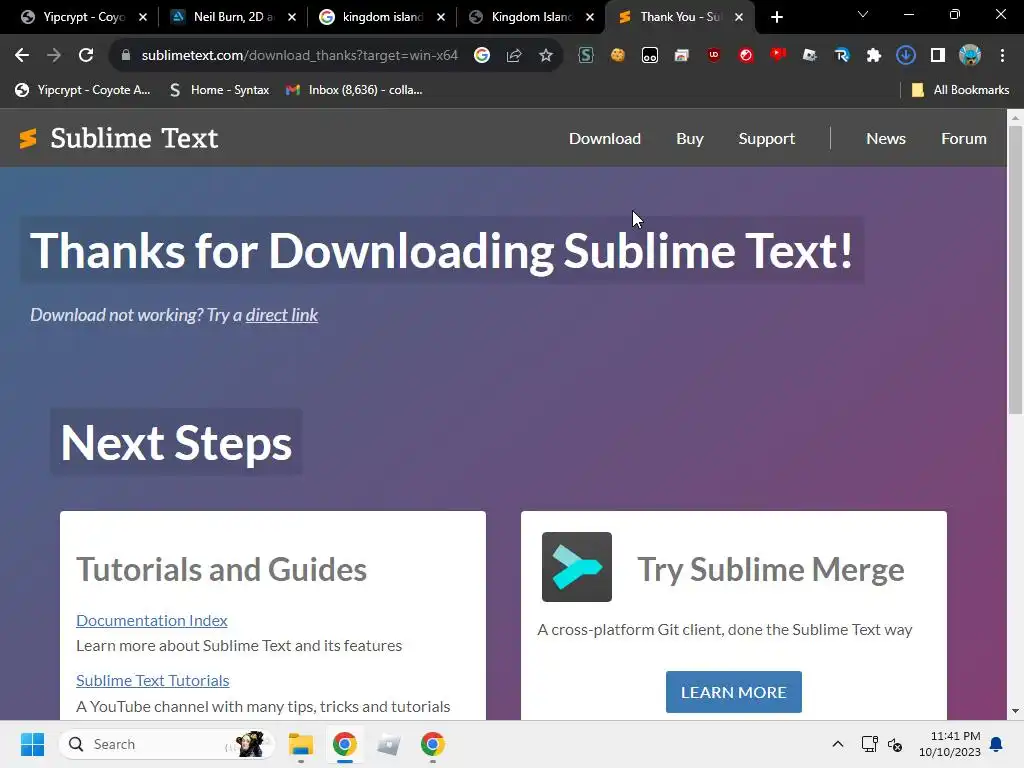Click the LEARN MORE button
Screen dimensions: 1024x768
click(733, 692)
